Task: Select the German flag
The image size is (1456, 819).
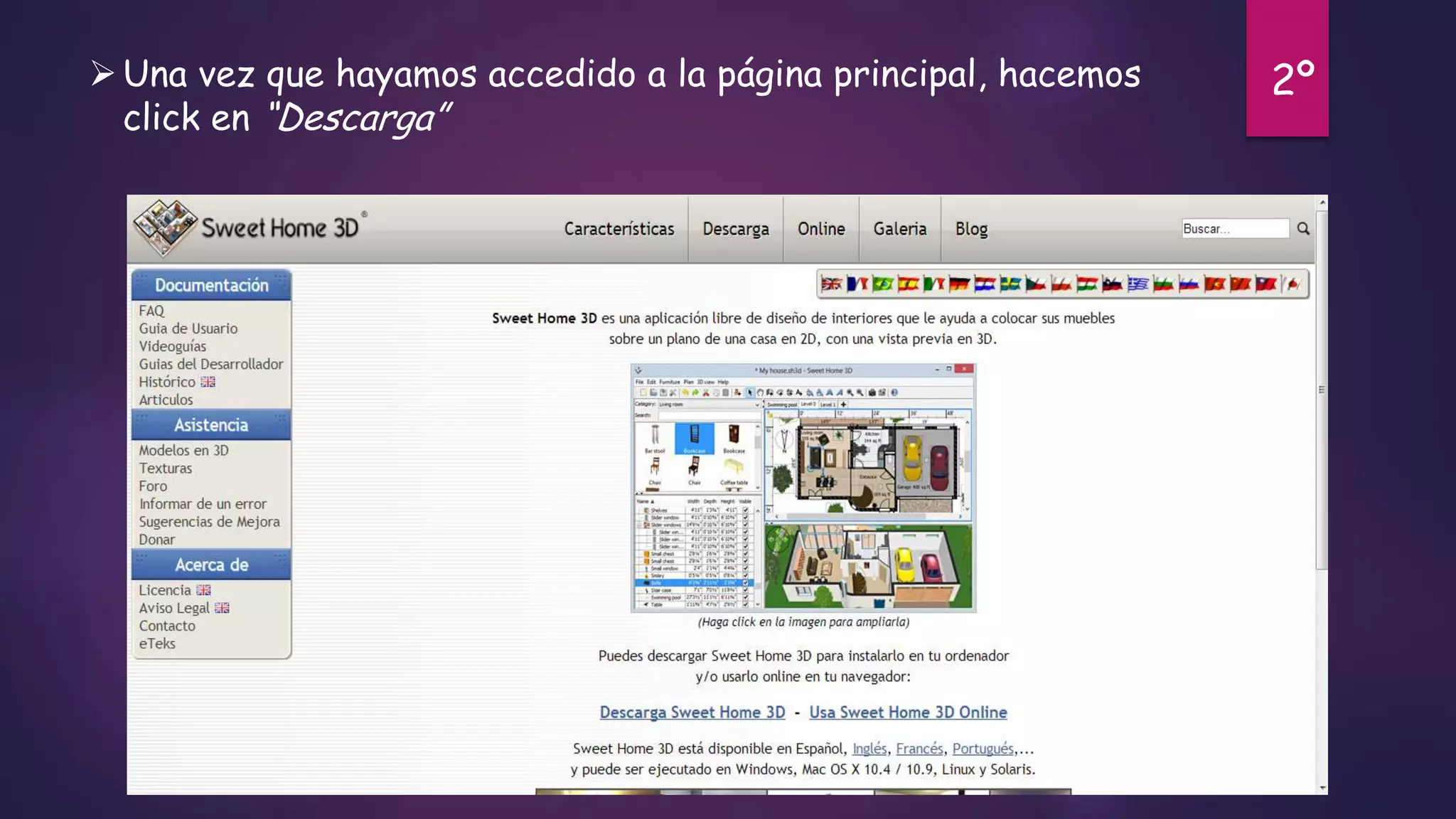Action: click(959, 284)
